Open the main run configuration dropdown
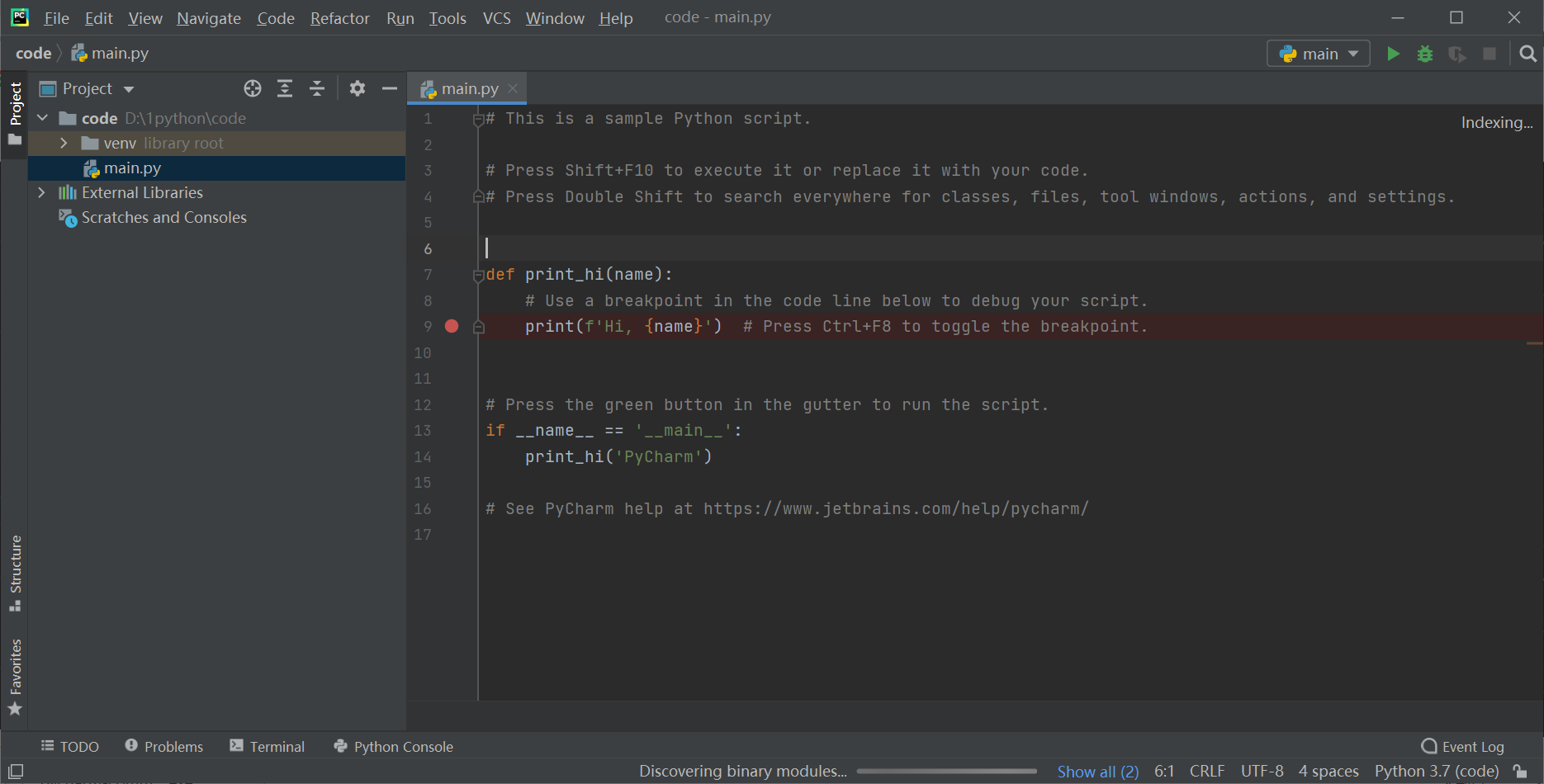The image size is (1544, 784). (x=1319, y=54)
